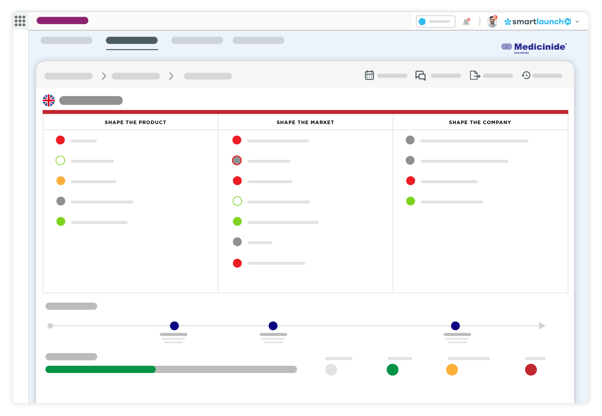Click the middle navy timeline marker

click(x=273, y=326)
